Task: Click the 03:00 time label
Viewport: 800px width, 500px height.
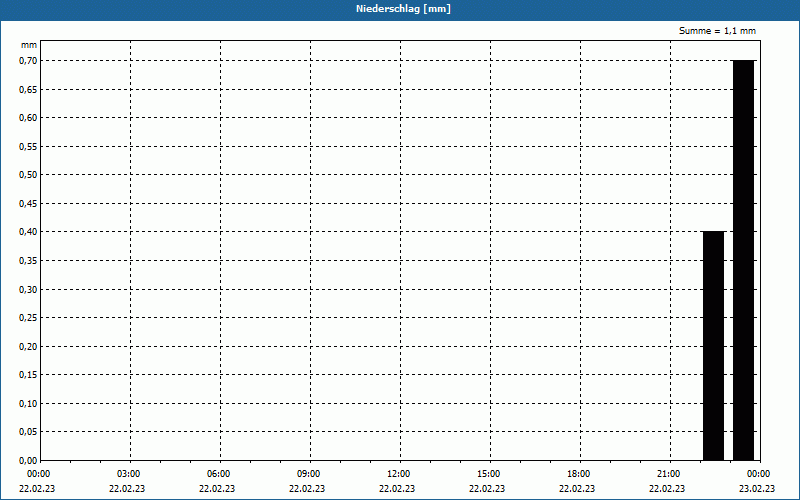Action: pos(128,474)
